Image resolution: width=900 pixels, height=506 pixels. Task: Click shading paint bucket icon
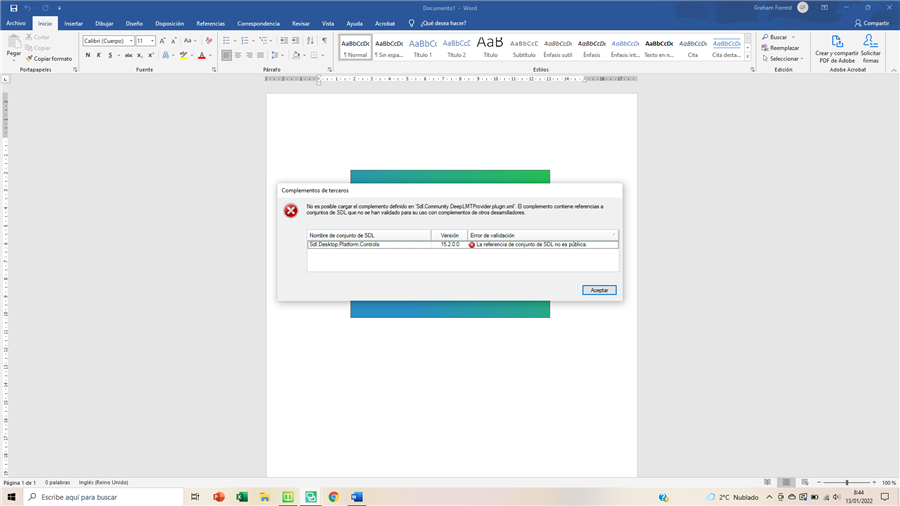[296, 56]
